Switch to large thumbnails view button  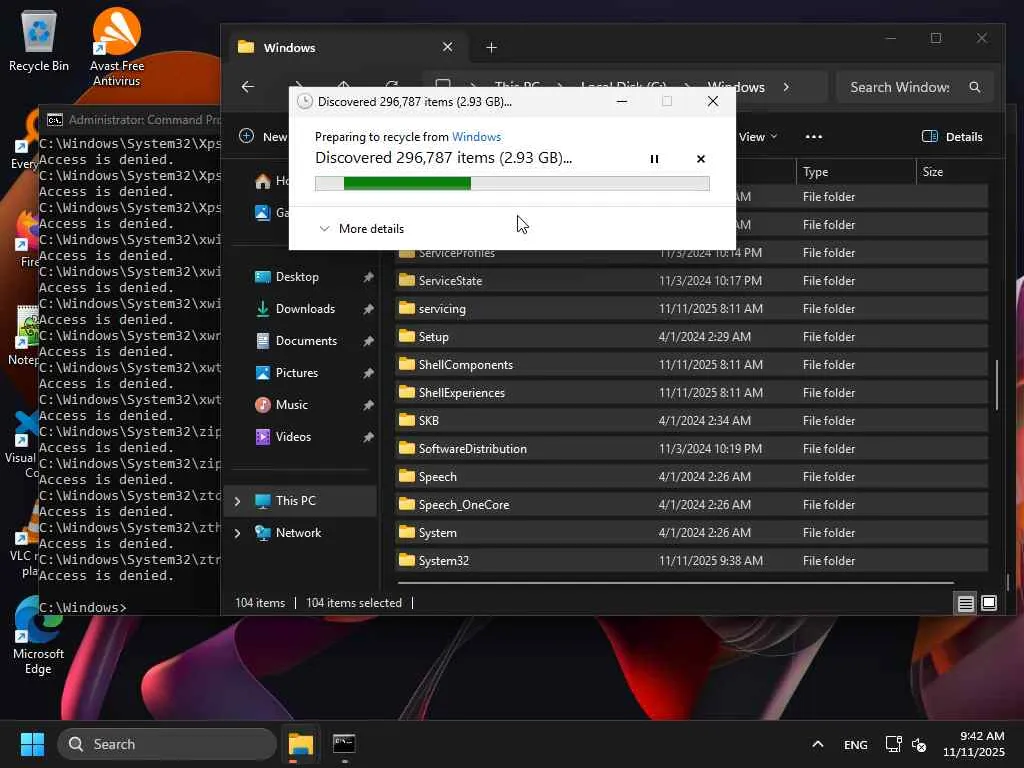tap(989, 603)
